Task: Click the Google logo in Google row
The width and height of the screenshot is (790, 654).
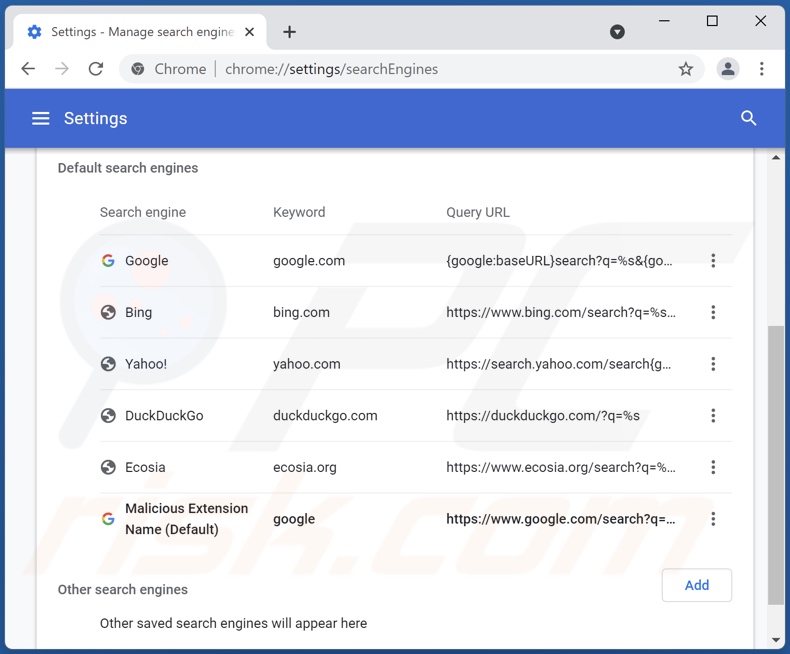Action: coord(108,260)
